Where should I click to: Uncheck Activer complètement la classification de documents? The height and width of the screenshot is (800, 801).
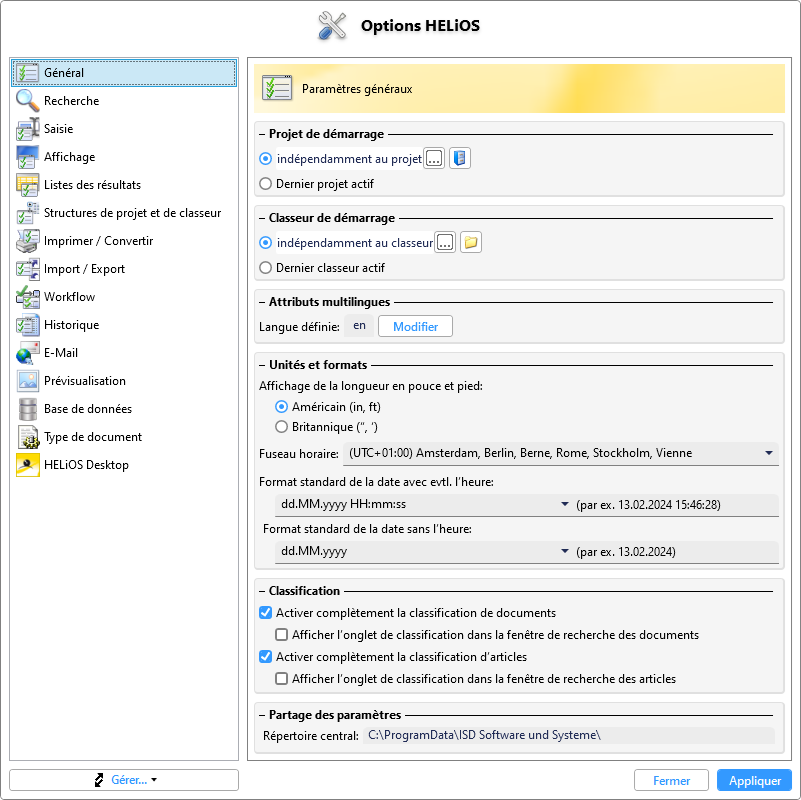tap(265, 613)
